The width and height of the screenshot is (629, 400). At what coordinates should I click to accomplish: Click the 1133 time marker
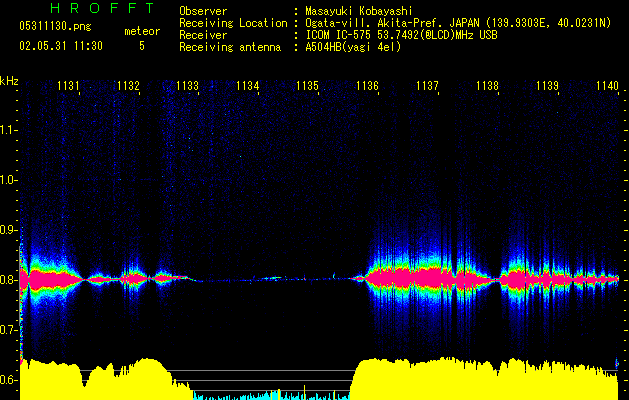tap(188, 86)
